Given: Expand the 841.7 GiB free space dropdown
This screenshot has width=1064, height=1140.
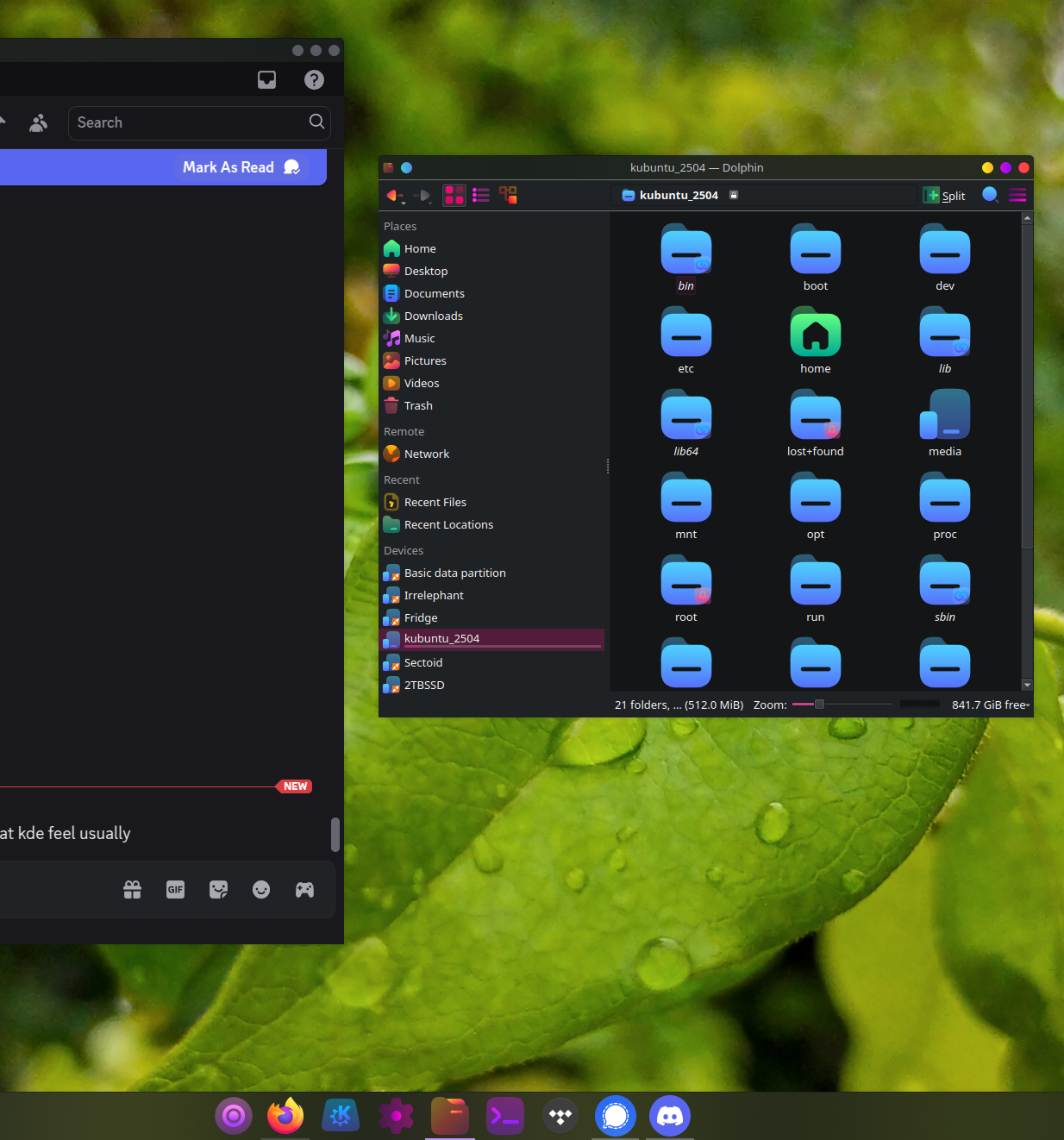Looking at the screenshot, I should (x=991, y=705).
